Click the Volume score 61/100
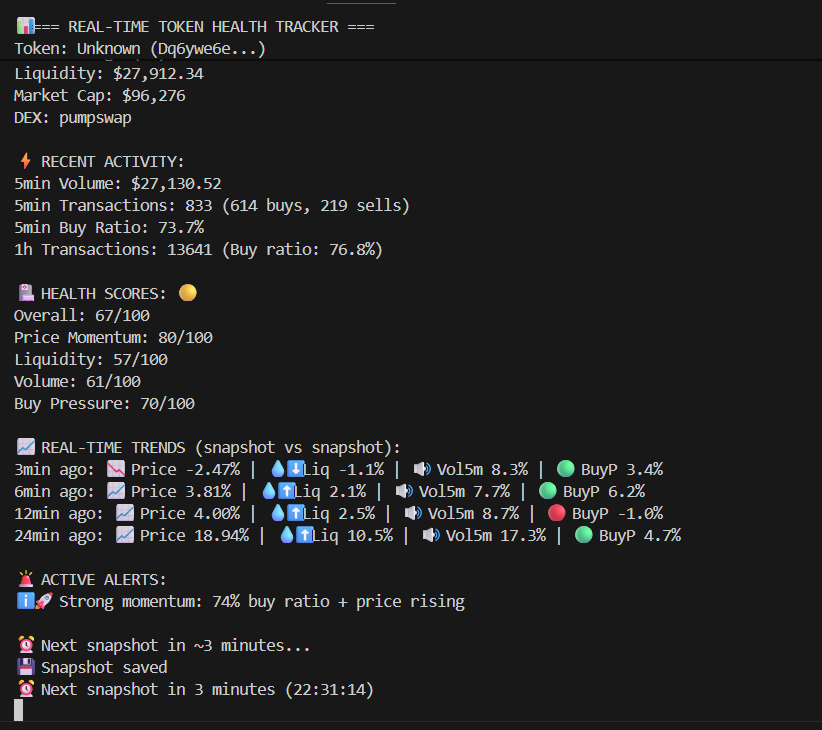The width and height of the screenshot is (822, 730). click(x=113, y=382)
